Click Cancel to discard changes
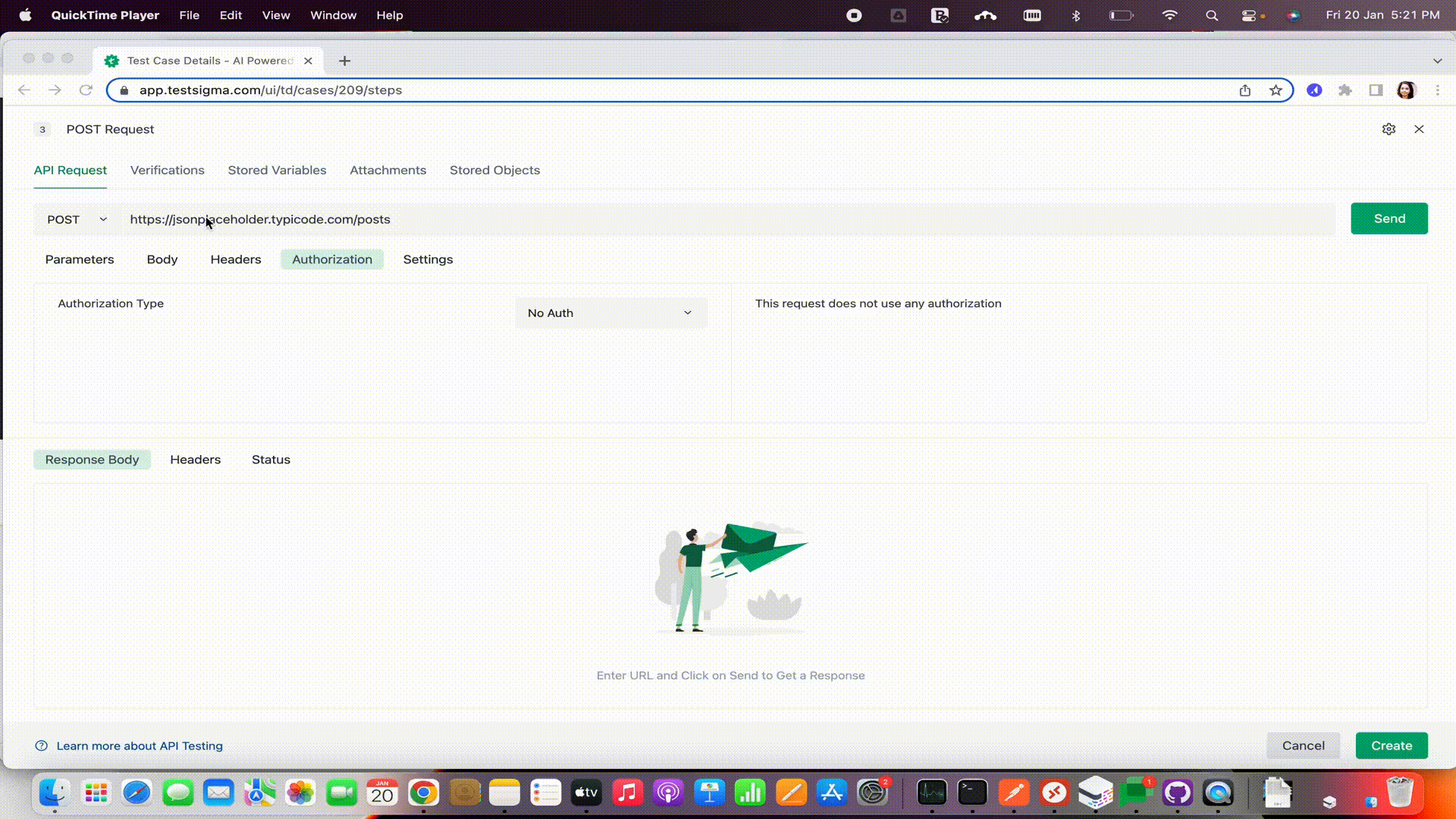The width and height of the screenshot is (1456, 819). coord(1303,745)
